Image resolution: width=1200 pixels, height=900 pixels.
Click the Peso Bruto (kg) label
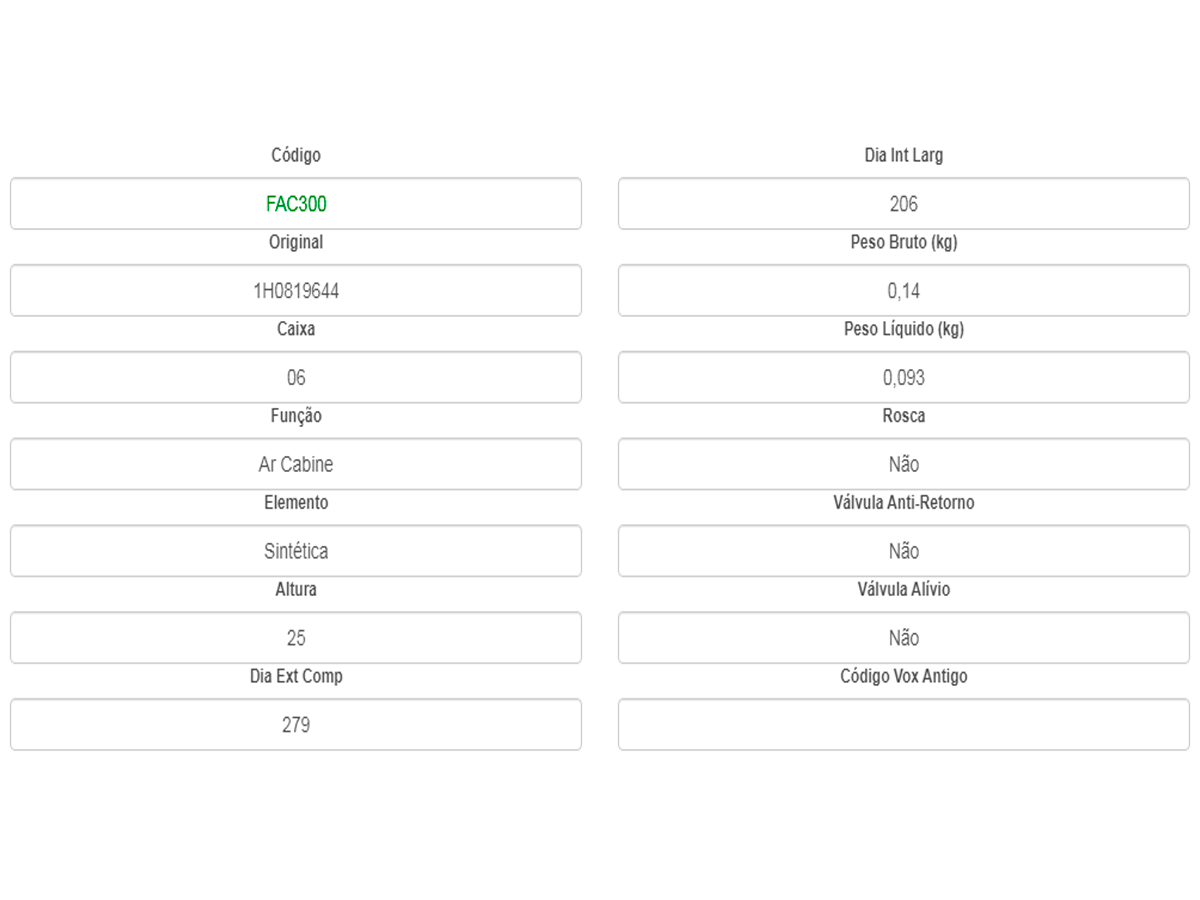click(x=904, y=242)
